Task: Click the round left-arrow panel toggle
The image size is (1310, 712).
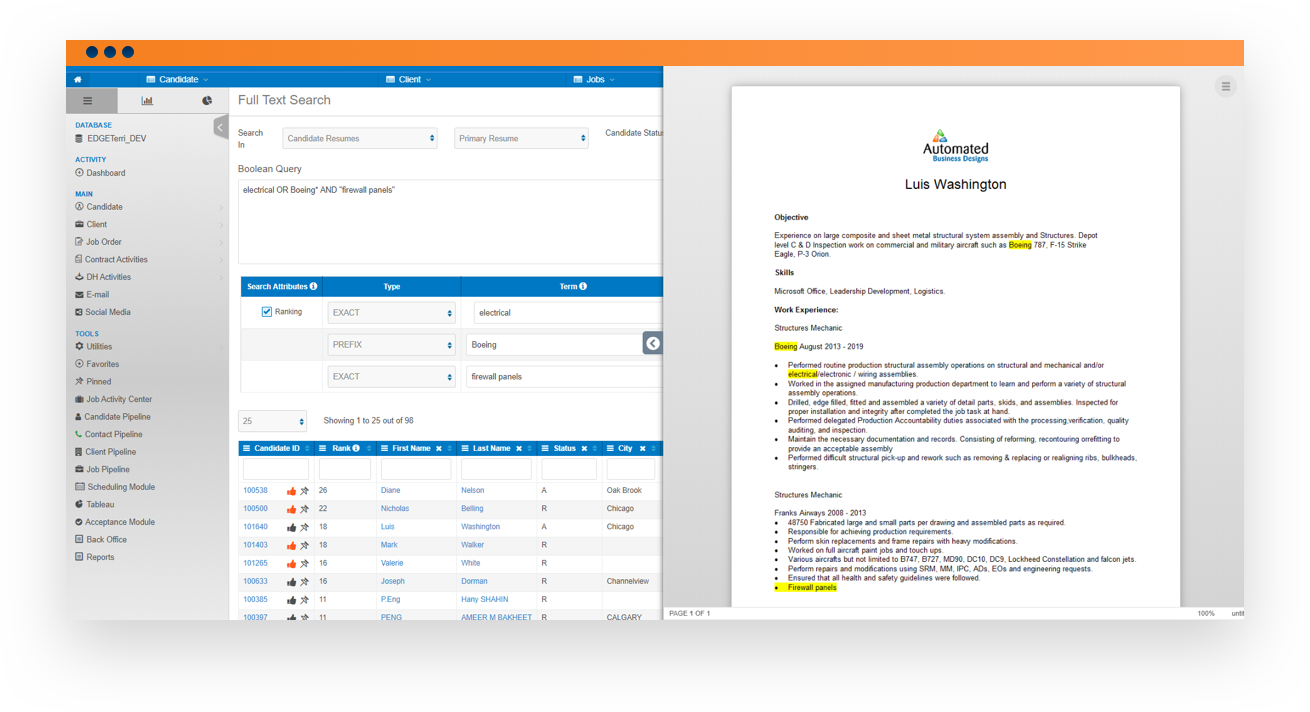Action: pyautogui.click(x=653, y=343)
